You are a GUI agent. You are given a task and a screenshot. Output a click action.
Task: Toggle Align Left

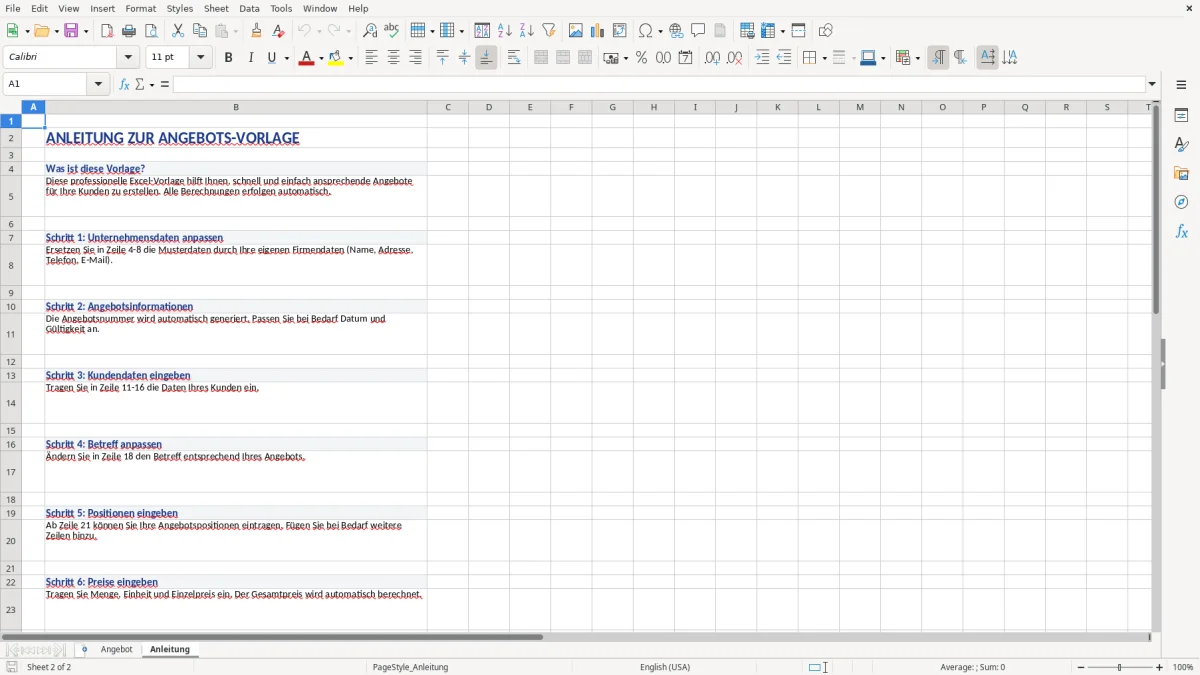pyautogui.click(x=372, y=58)
